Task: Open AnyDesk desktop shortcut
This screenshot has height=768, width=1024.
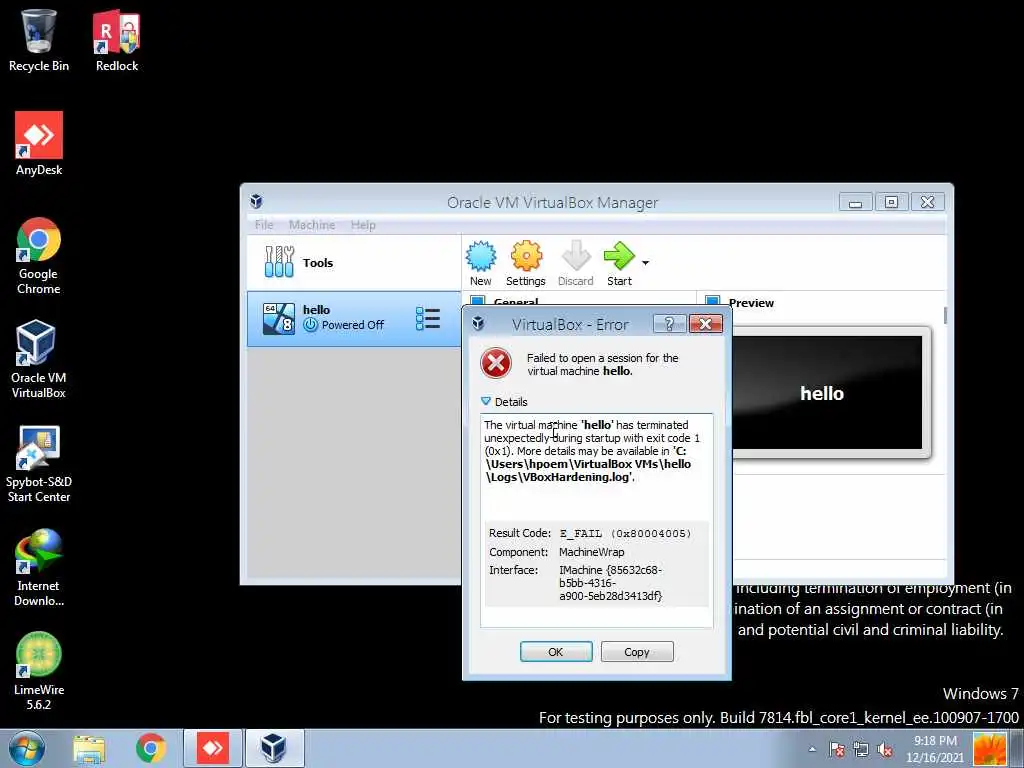Action: 39,144
